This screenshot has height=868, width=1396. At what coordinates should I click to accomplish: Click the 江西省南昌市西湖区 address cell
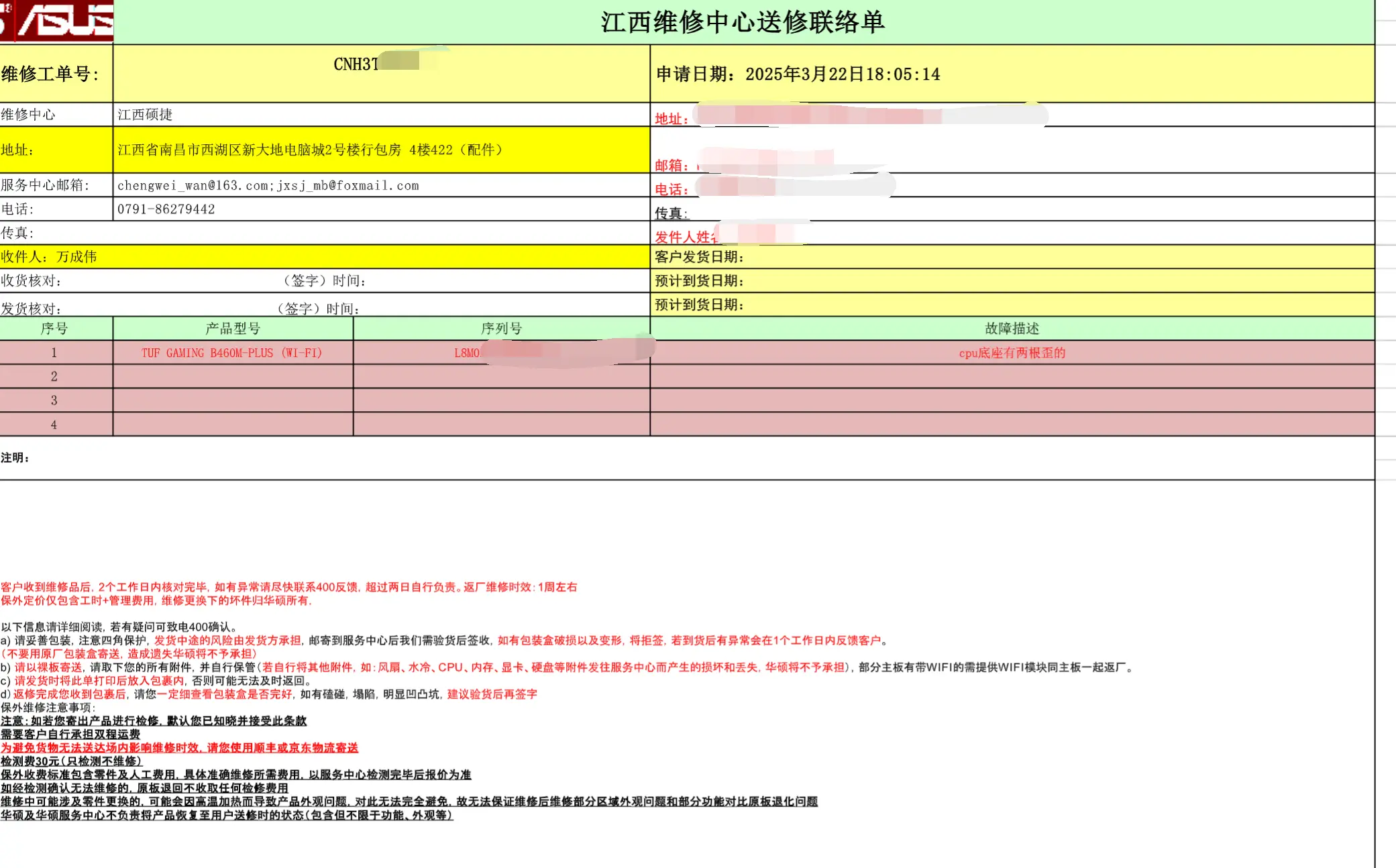(381, 150)
